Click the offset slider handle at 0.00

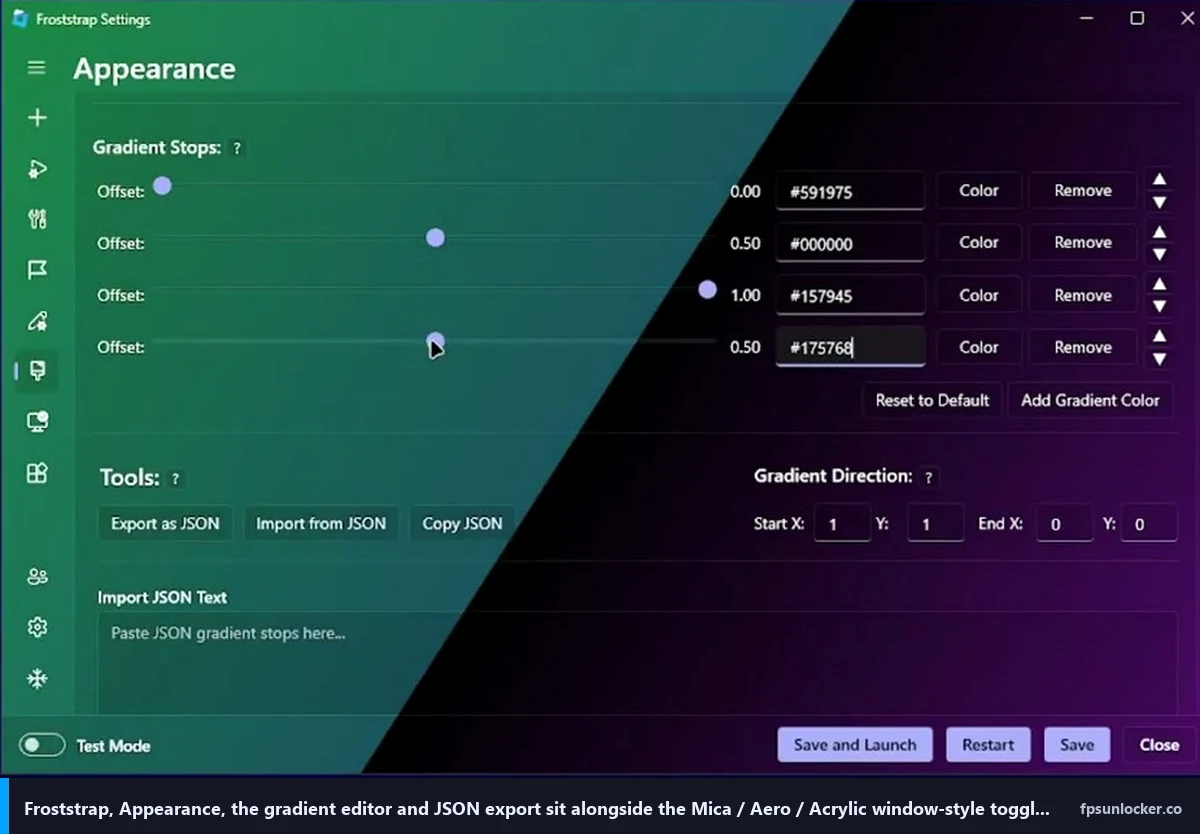(162, 186)
